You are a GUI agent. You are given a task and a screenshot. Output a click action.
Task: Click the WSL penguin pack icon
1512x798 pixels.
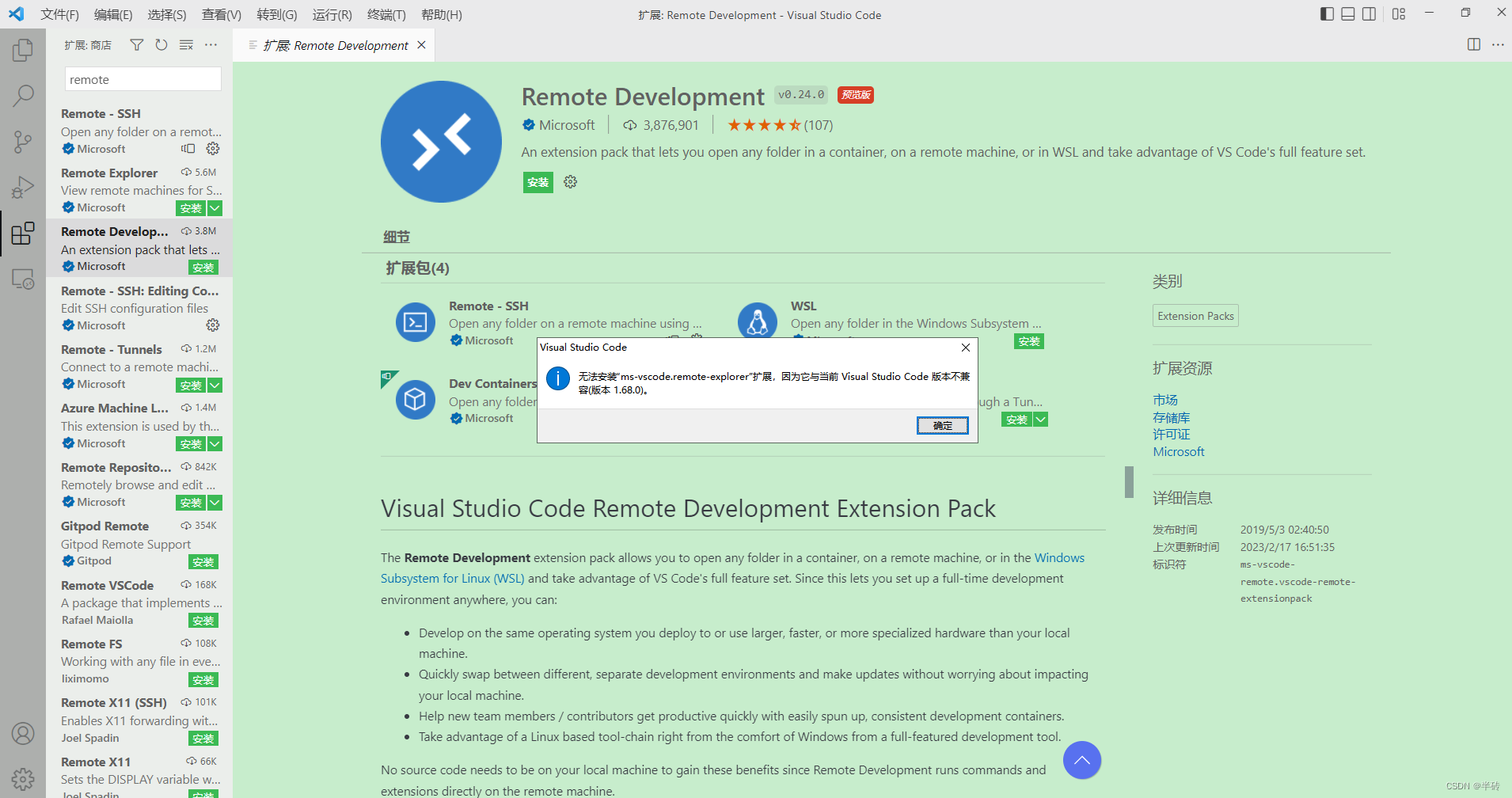click(x=758, y=321)
